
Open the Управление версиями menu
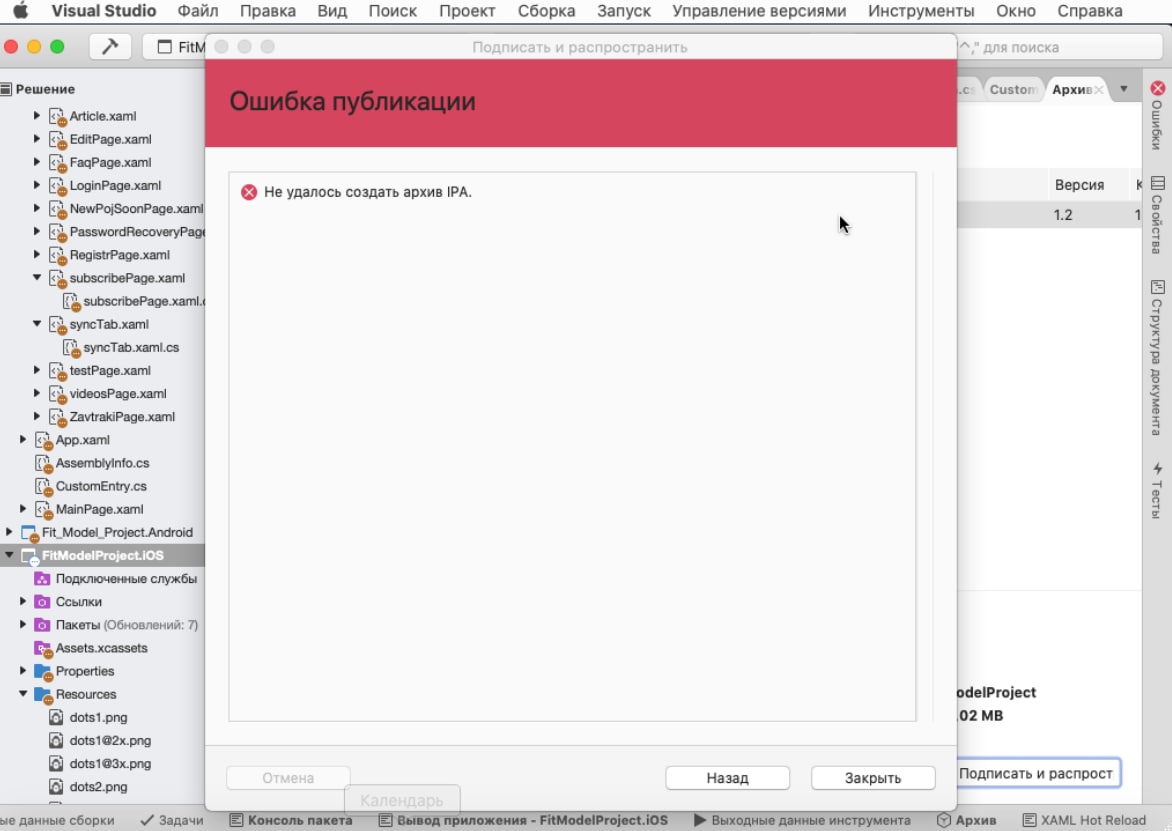click(759, 10)
